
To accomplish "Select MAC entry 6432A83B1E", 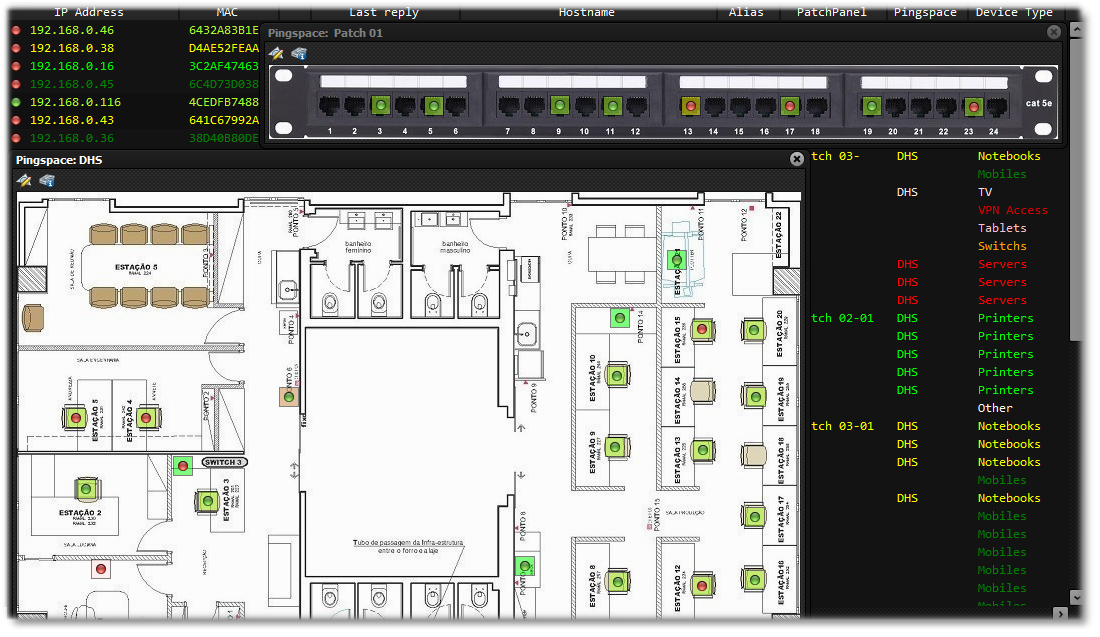I will (224, 30).
